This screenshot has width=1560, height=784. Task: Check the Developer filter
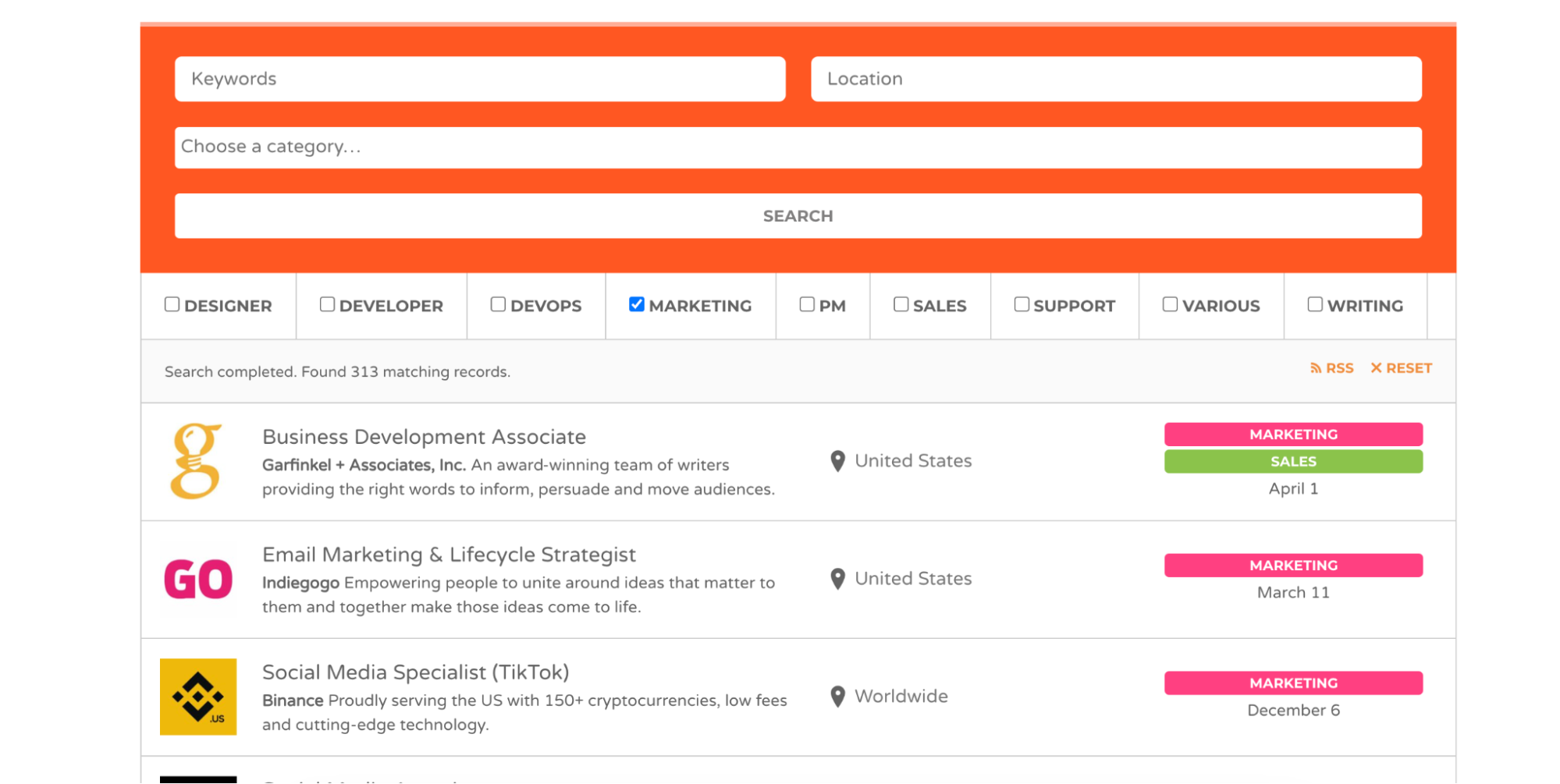327,304
